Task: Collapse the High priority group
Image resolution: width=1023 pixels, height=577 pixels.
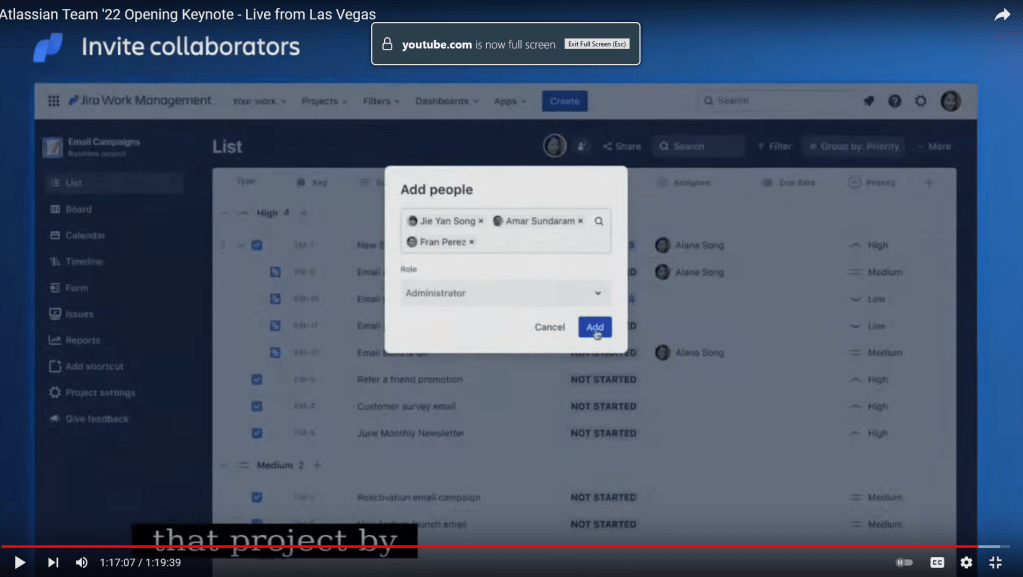Action: [242, 213]
